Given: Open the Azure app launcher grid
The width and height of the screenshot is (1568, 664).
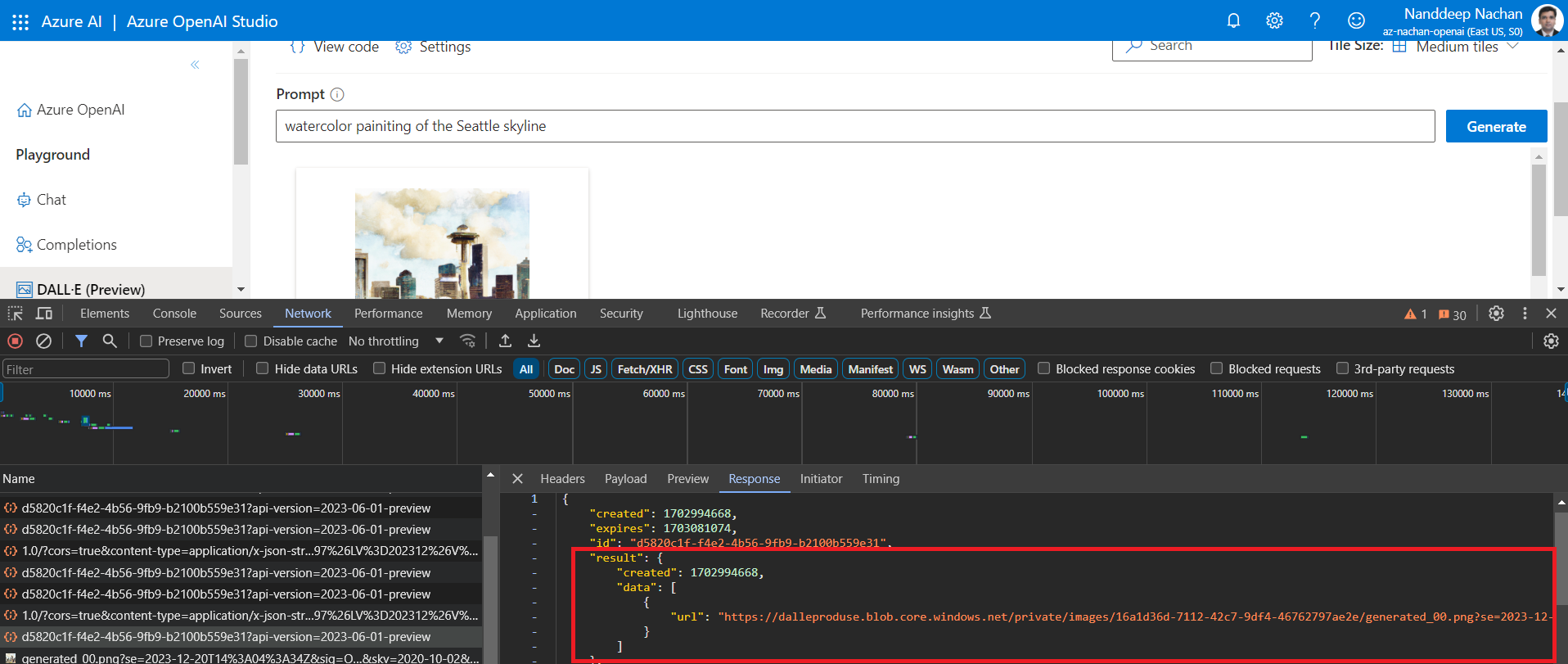Looking at the screenshot, I should tap(20, 21).
